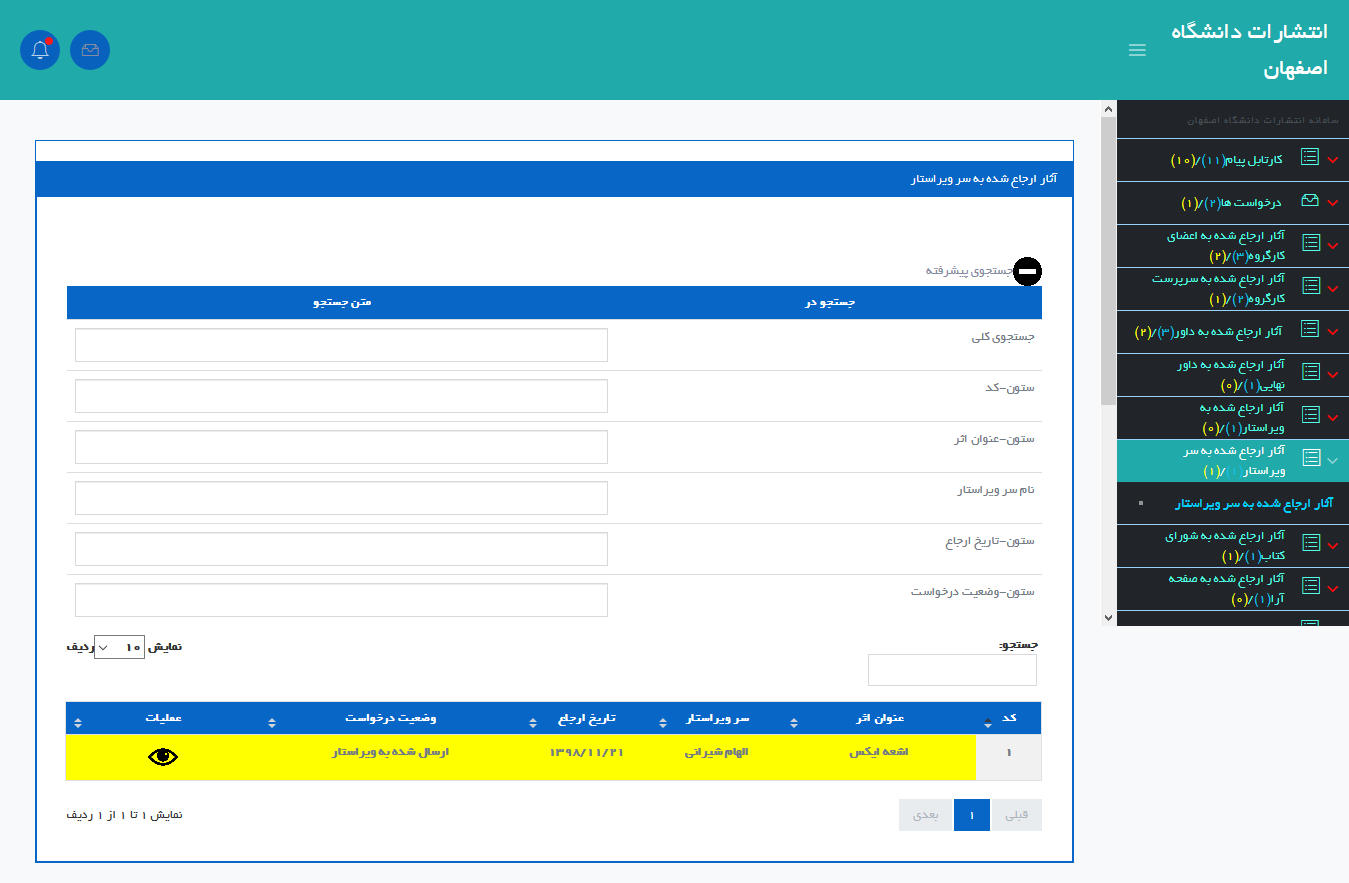Screen dimensions: 1349x883
Task: Click the قبلی pagination button
Action: click(x=1016, y=815)
